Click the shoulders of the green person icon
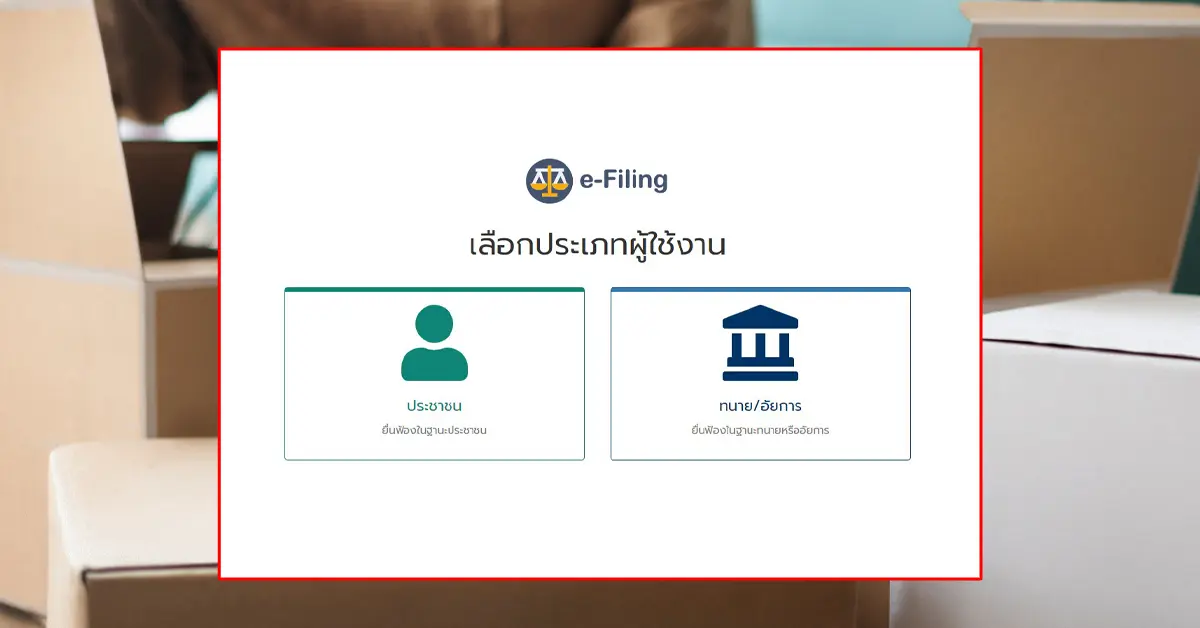This screenshot has height=628, width=1200. tap(434, 364)
